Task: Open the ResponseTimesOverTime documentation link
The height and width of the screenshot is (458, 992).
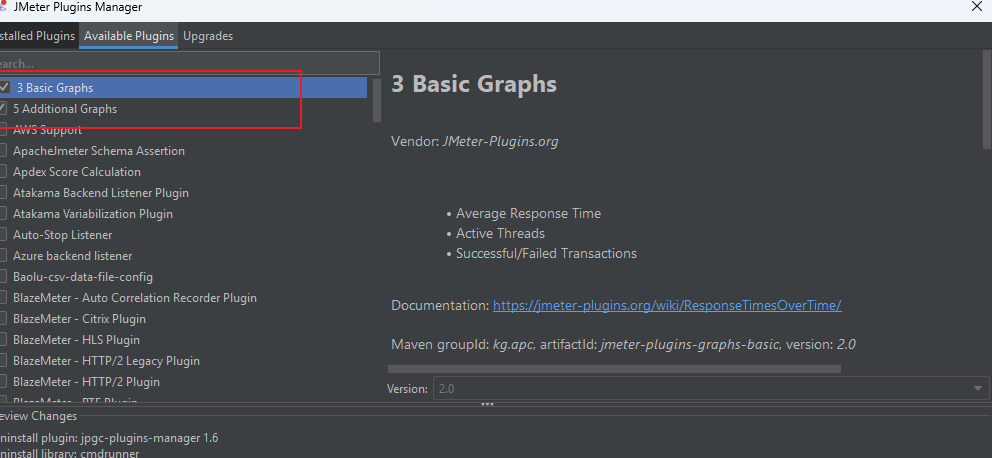Action: (x=667, y=306)
